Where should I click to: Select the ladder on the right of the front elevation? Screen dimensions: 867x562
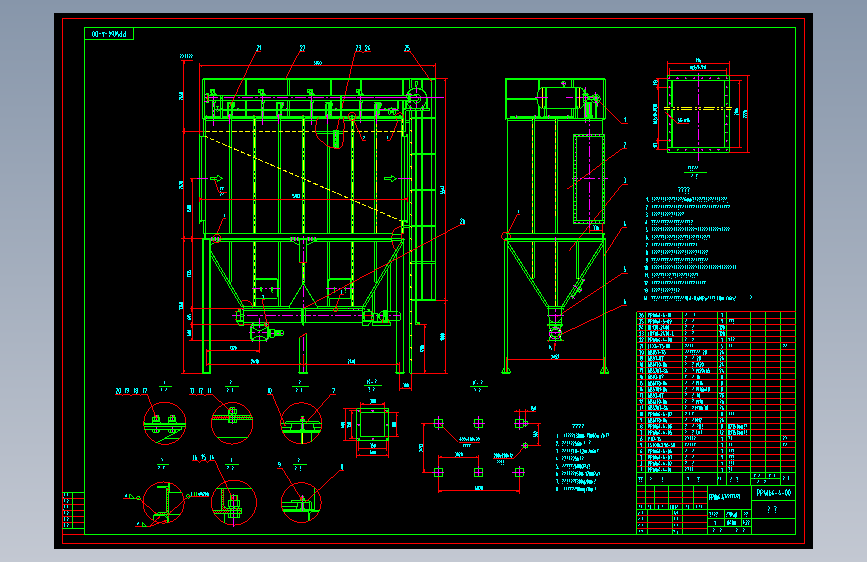pos(423,191)
